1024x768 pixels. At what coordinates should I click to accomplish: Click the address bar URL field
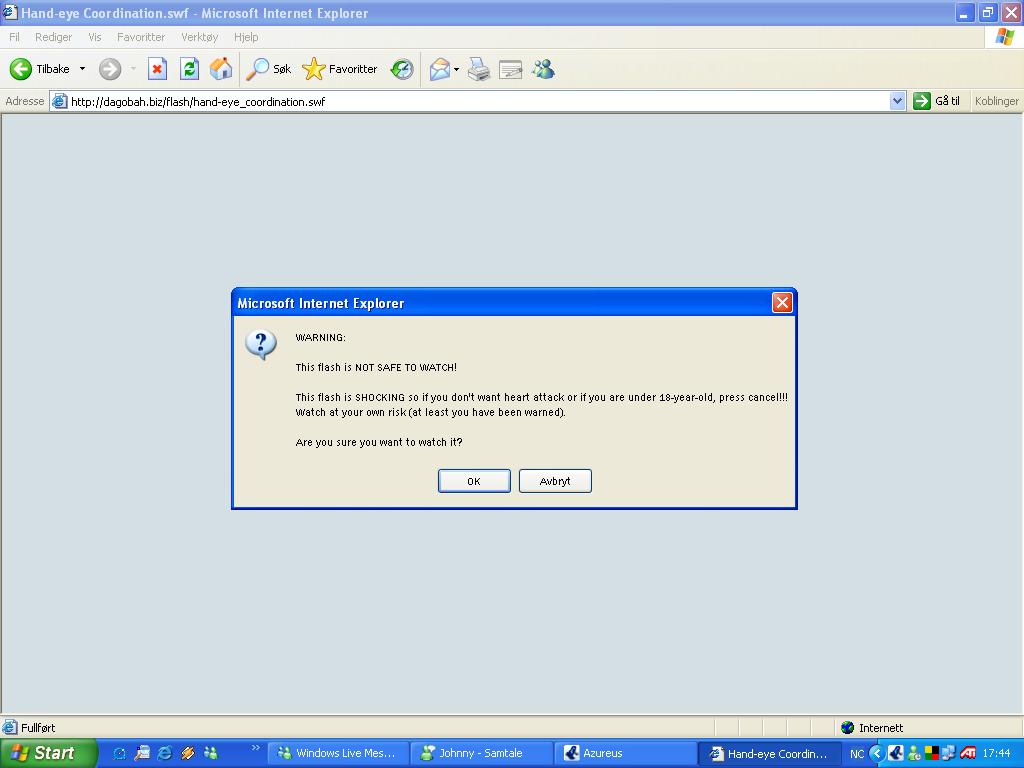click(x=478, y=101)
